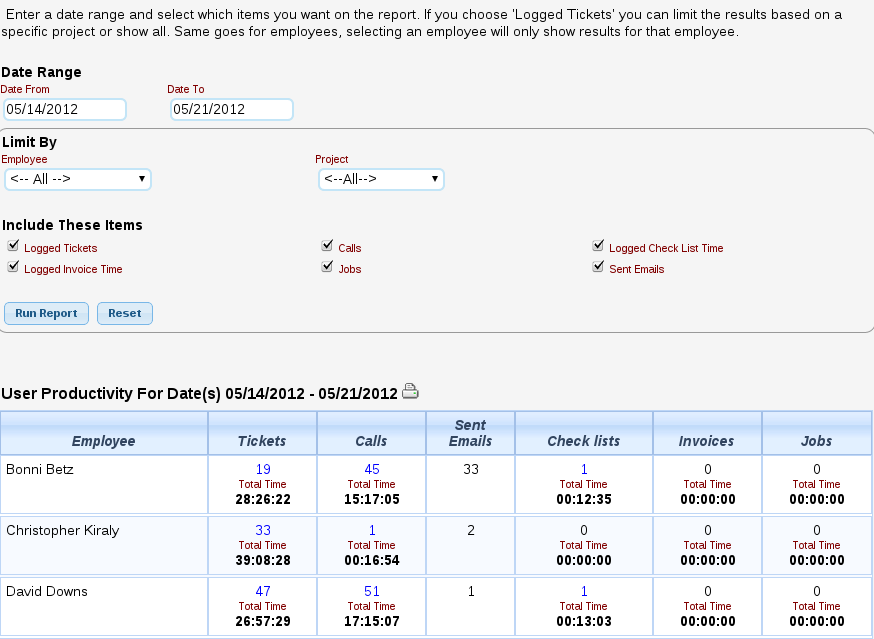Sort by the Employee column header
874x639 pixels.
coord(103,441)
